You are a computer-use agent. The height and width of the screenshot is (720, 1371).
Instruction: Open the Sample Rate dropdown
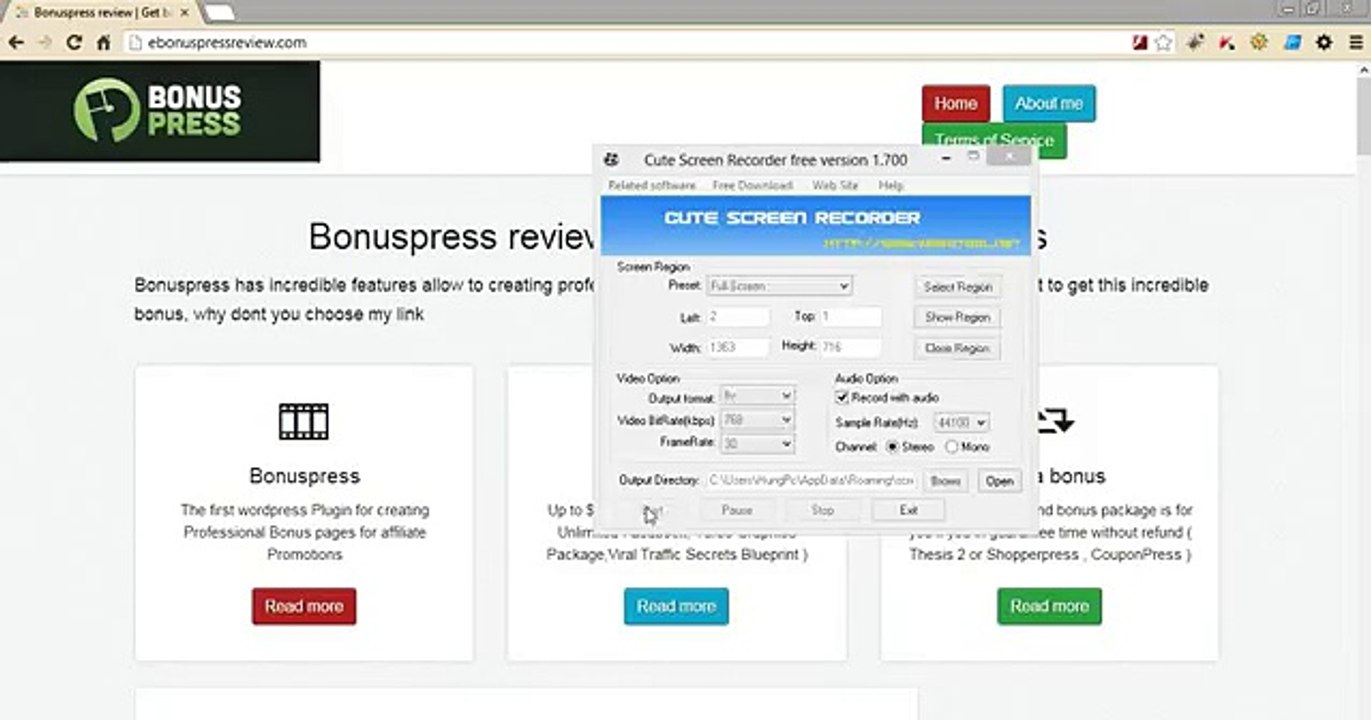pos(961,423)
